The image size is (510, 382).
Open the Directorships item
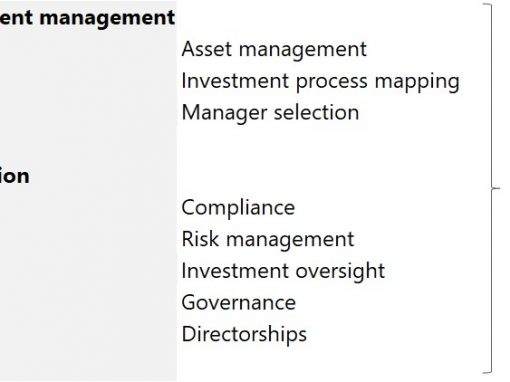[244, 334]
